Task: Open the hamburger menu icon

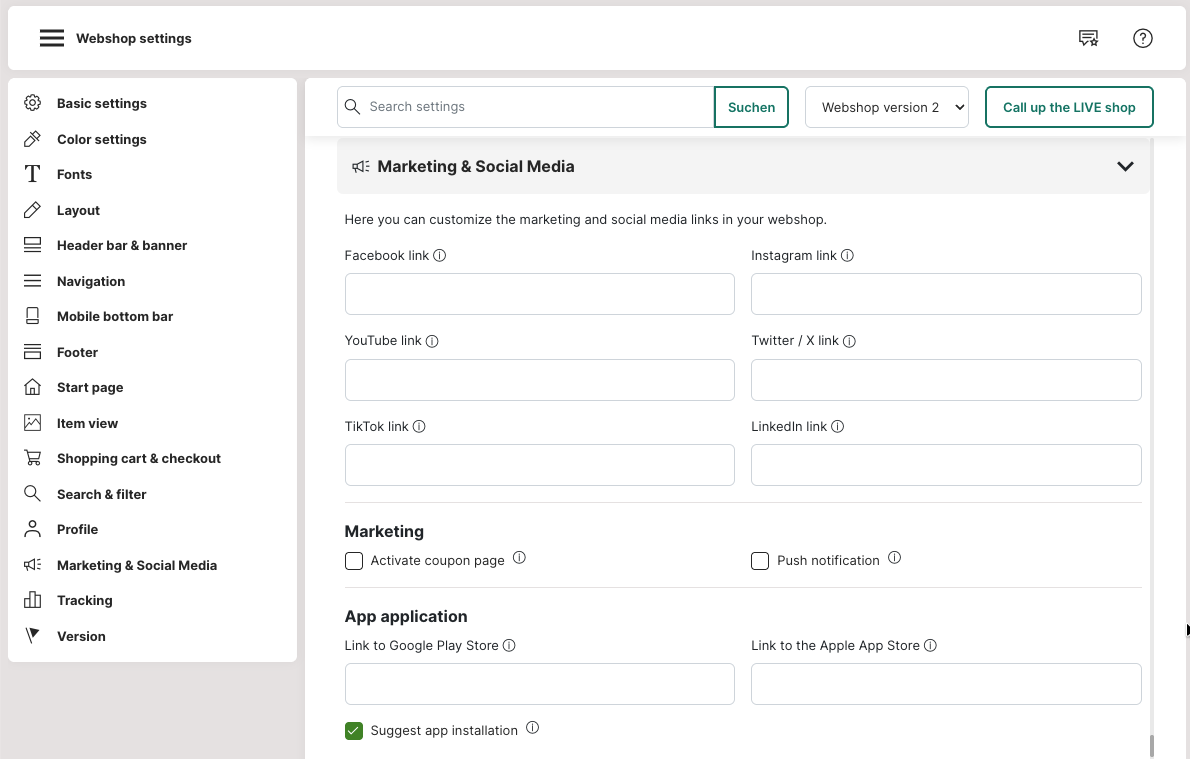Action: click(x=52, y=38)
